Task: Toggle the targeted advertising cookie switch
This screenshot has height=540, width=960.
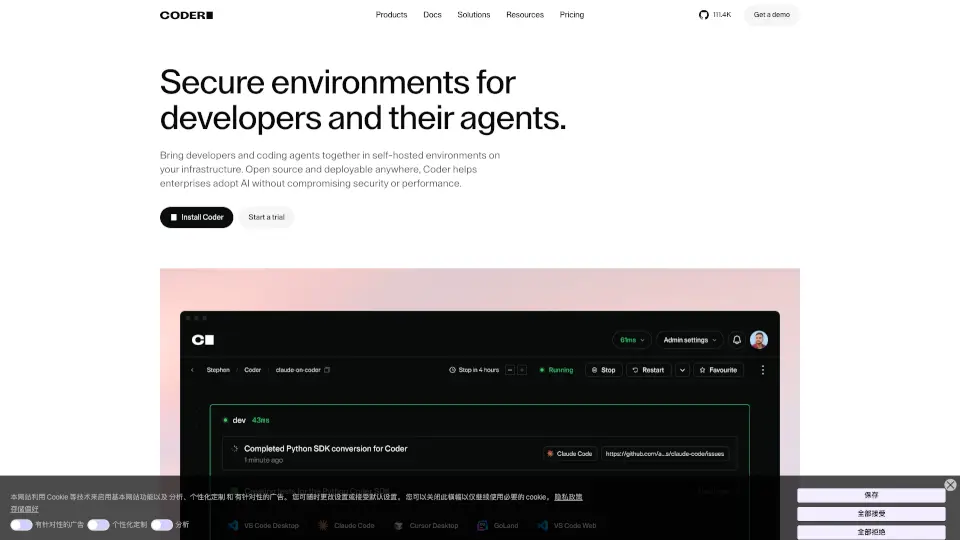Action: (21, 524)
